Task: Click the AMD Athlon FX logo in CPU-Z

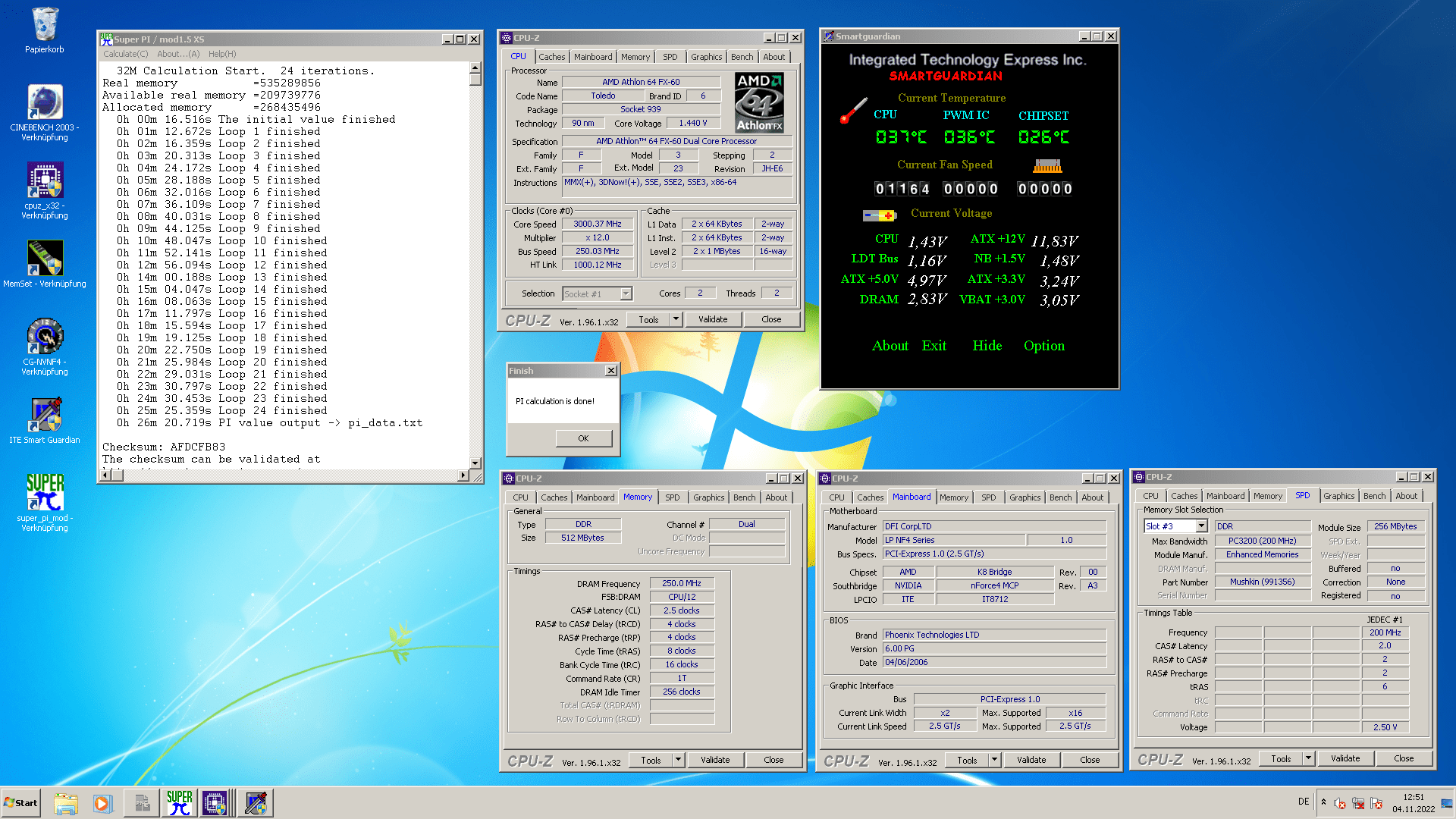Action: coord(759,102)
